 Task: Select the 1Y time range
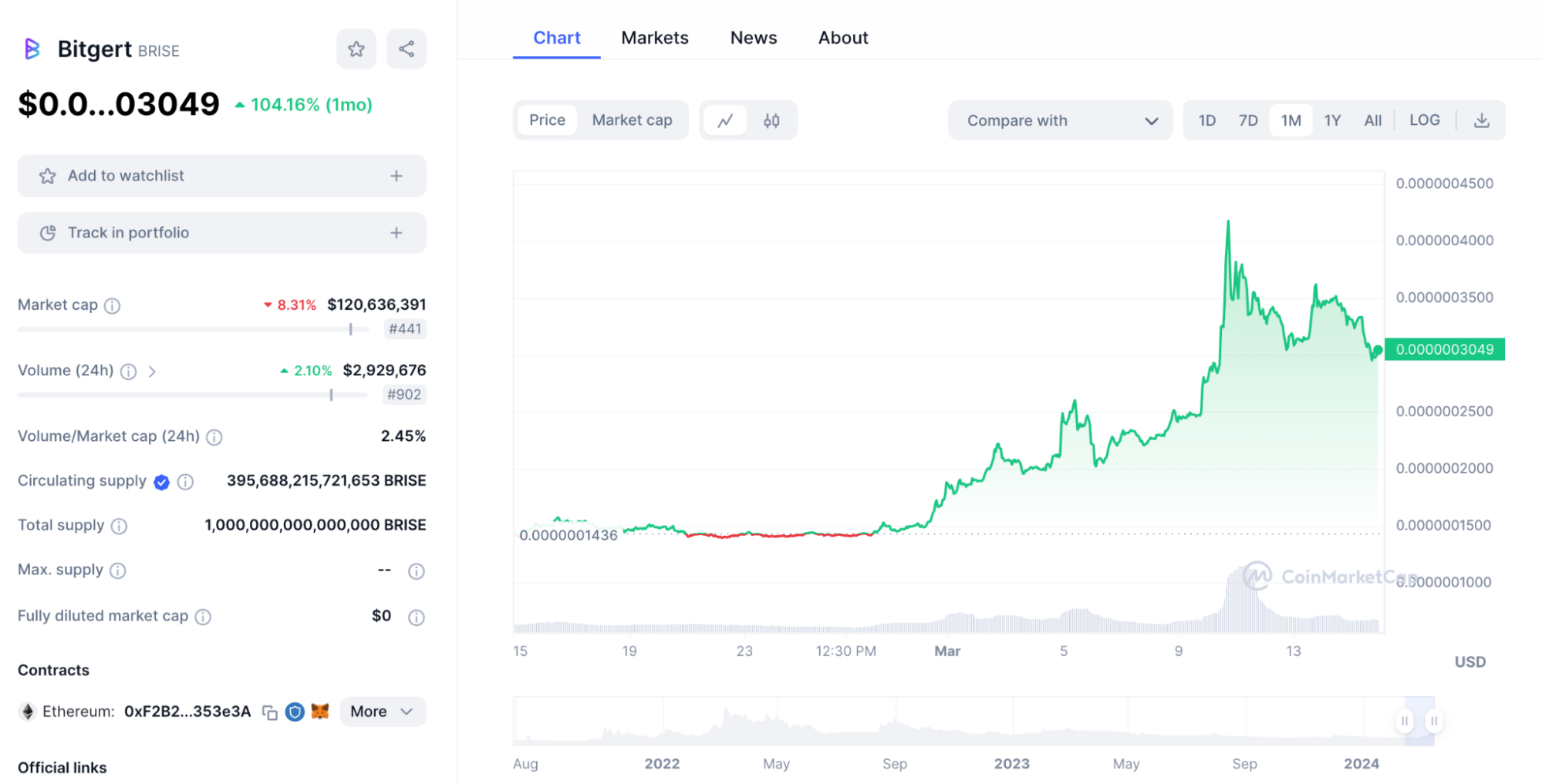coord(1332,120)
